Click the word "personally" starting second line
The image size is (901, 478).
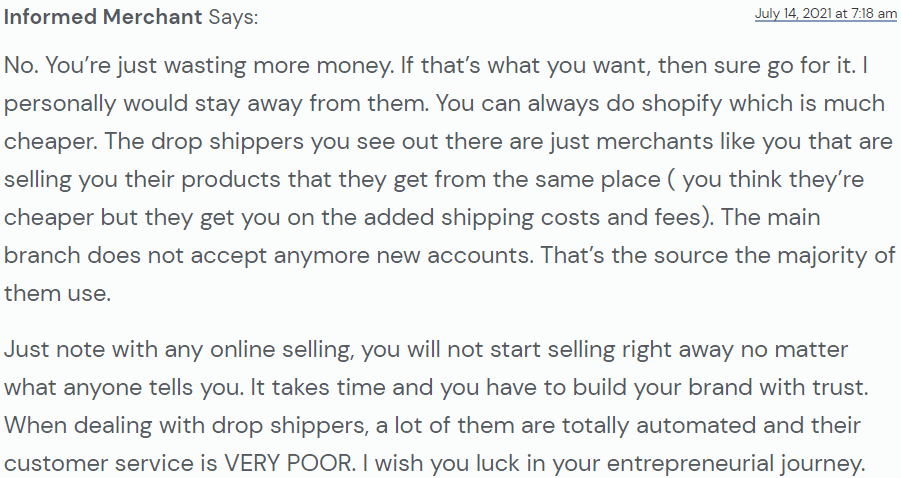(x=60, y=104)
